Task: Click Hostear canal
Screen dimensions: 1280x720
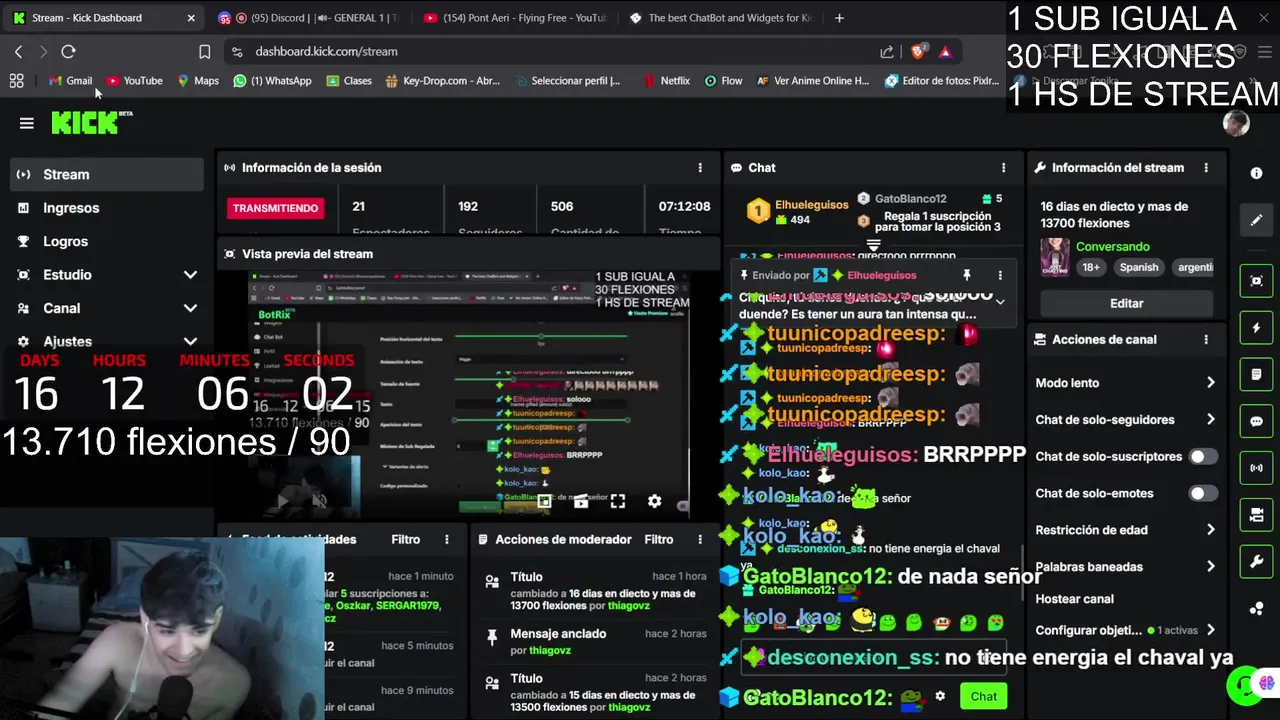Action: pos(1074,599)
